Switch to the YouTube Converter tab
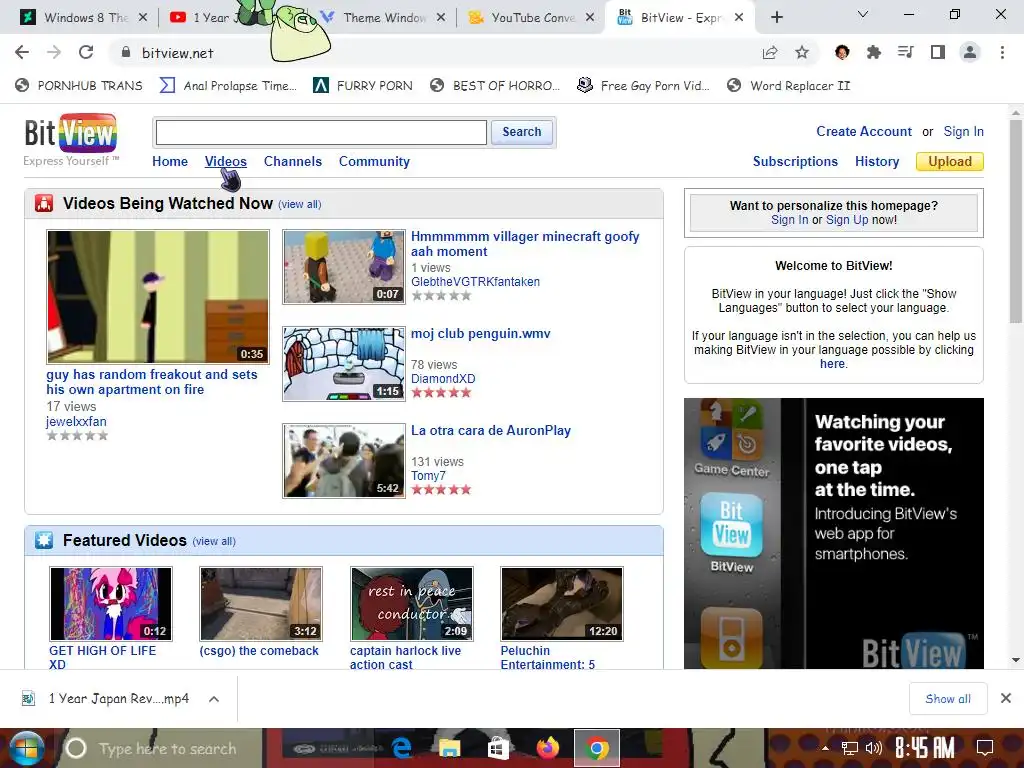Screen dimensions: 1024x768 pyautogui.click(x=532, y=18)
